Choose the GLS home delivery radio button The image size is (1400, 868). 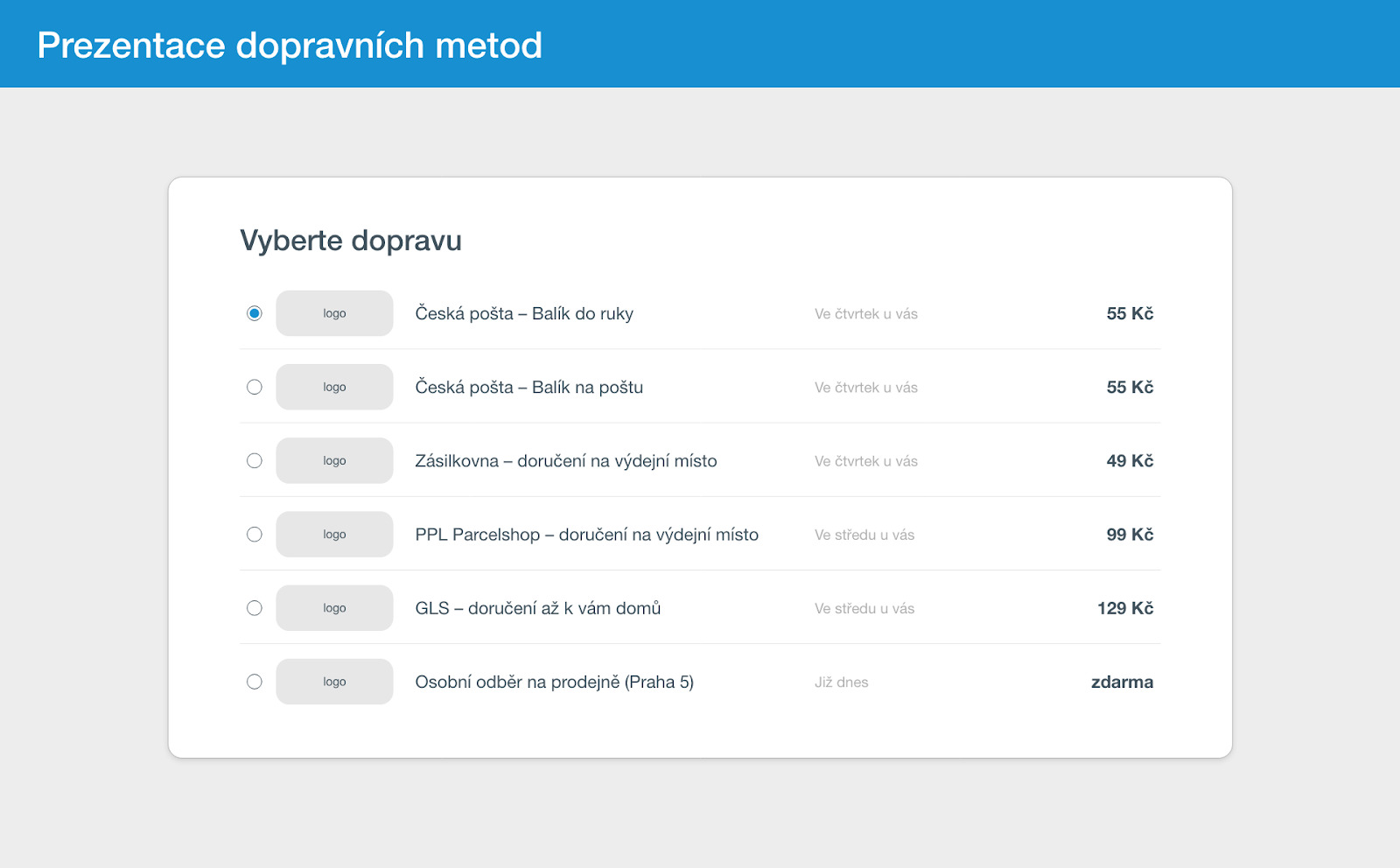[x=254, y=607]
